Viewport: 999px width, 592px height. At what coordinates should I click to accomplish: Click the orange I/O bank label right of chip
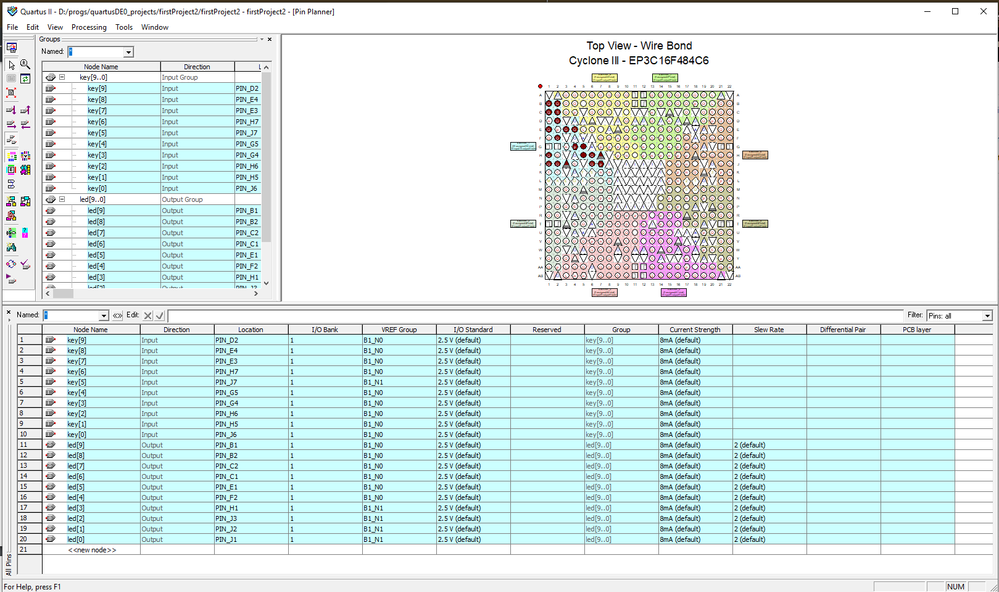[x=755, y=155]
